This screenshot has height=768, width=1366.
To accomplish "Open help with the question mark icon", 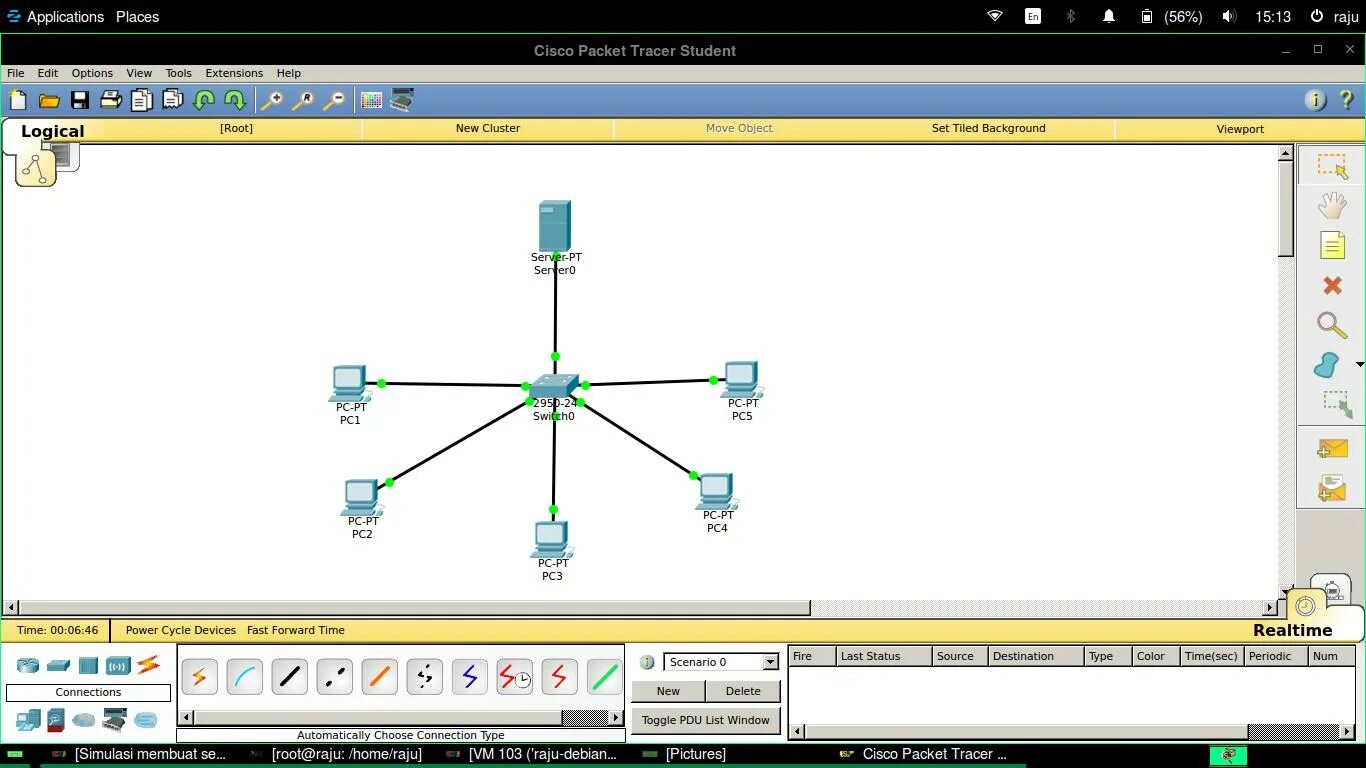I will [1346, 100].
